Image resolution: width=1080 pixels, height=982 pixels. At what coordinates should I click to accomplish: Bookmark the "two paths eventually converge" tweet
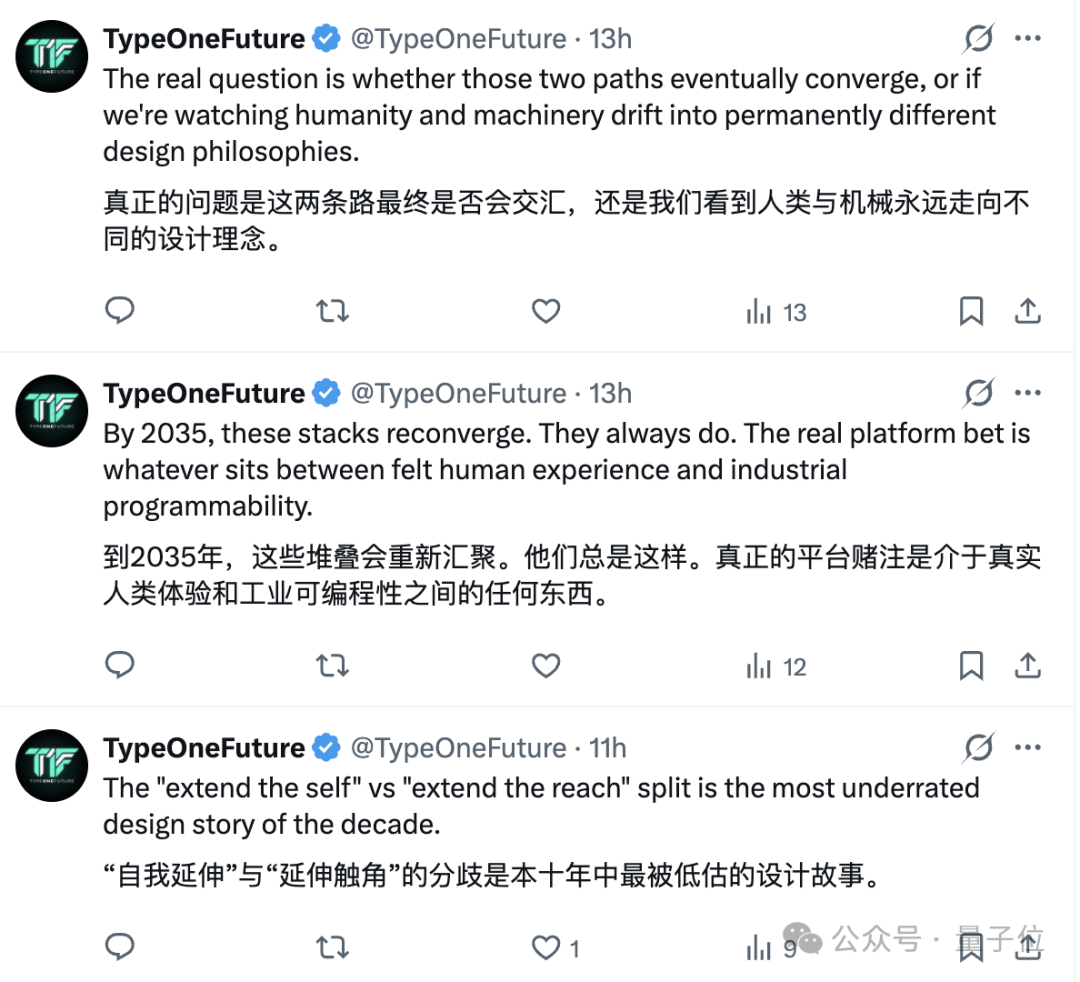(x=971, y=312)
